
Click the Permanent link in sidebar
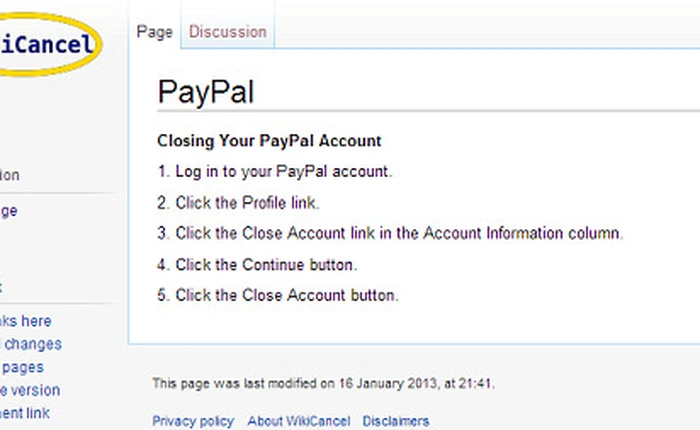(25, 413)
